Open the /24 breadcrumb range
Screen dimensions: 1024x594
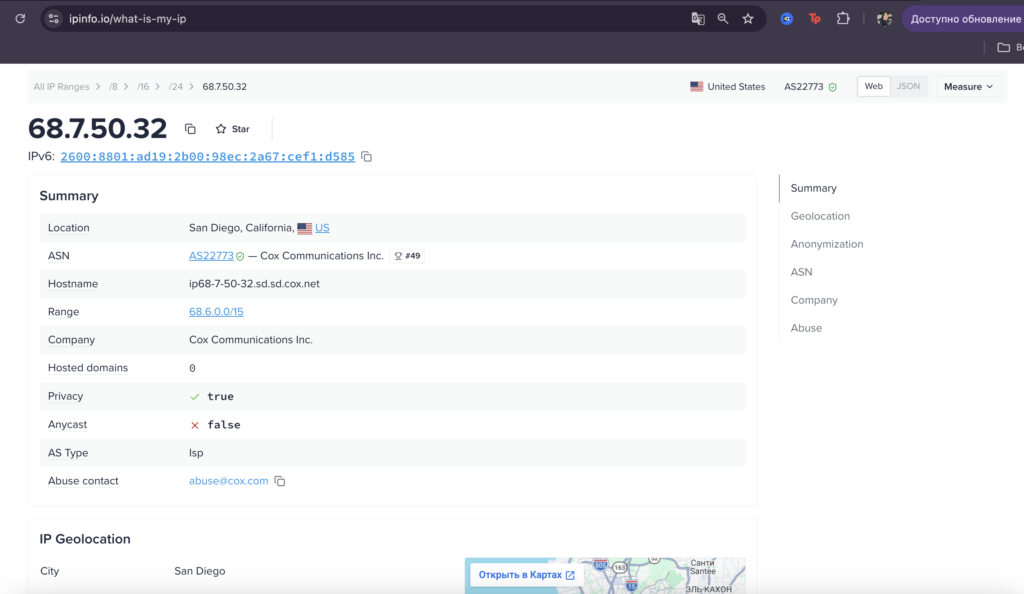click(176, 86)
